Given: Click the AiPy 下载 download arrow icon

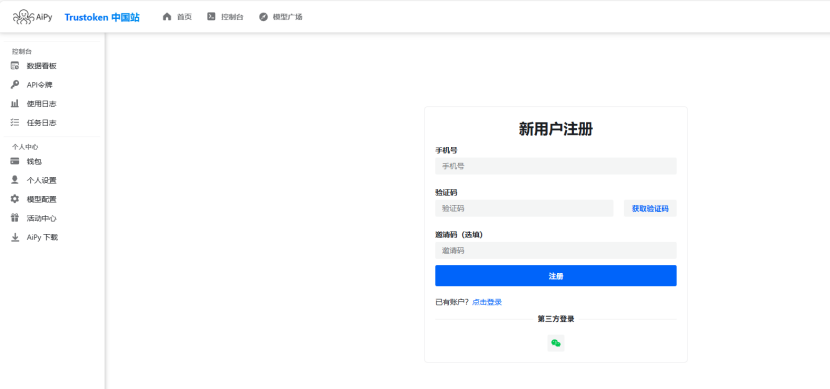Looking at the screenshot, I should pyautogui.click(x=15, y=237).
